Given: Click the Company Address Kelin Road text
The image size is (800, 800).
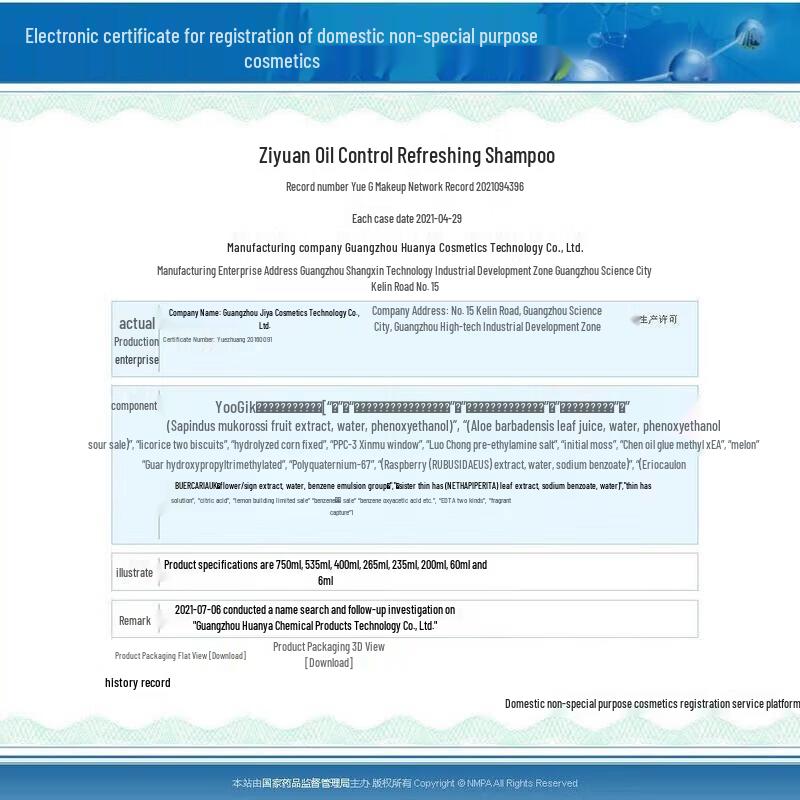Looking at the screenshot, I should (x=487, y=319).
